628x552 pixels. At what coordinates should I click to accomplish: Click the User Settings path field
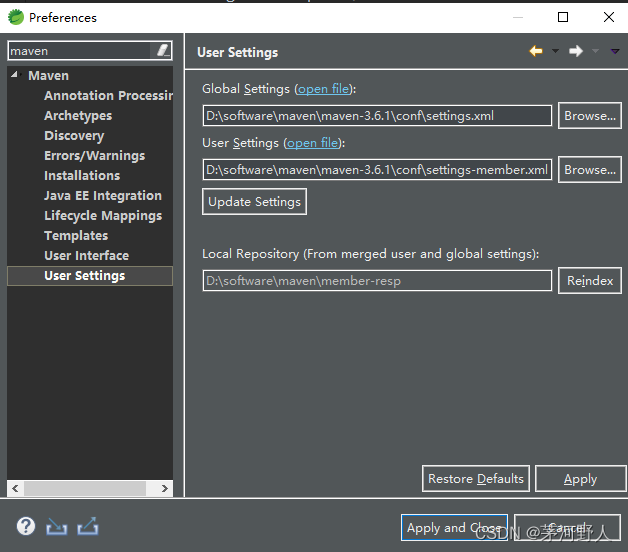click(x=377, y=170)
